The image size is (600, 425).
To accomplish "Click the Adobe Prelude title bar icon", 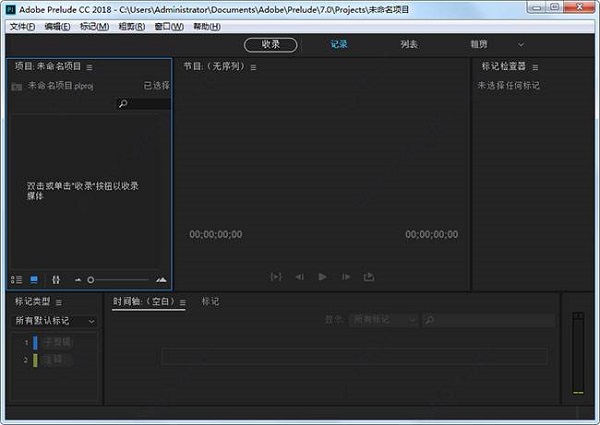I will 11,9.
